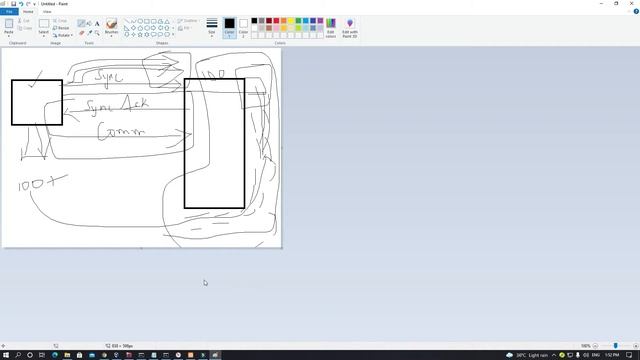Image resolution: width=640 pixels, height=360 pixels.
Task: Open the weather Light rain widget
Action: pyautogui.click(x=527, y=355)
